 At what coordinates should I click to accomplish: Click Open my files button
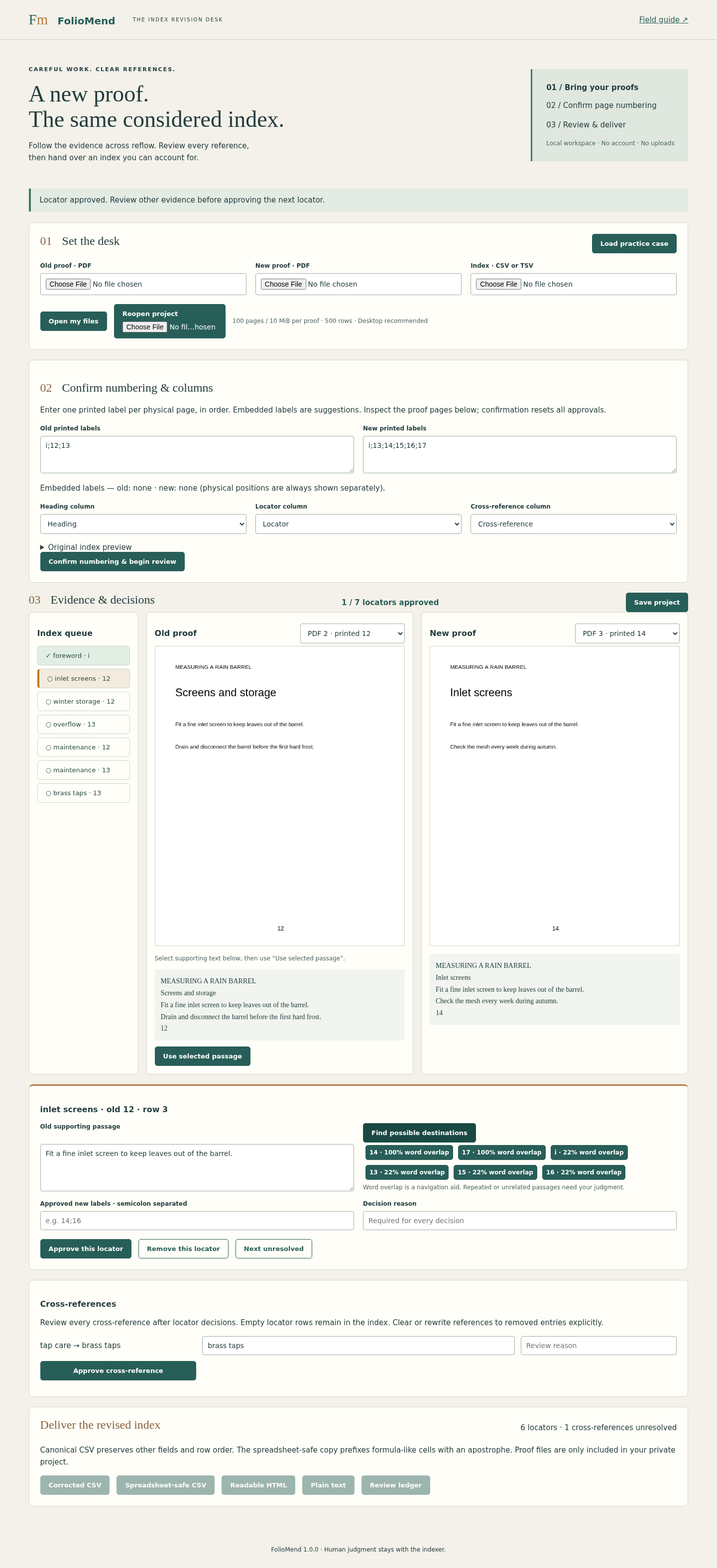pyautogui.click(x=74, y=321)
